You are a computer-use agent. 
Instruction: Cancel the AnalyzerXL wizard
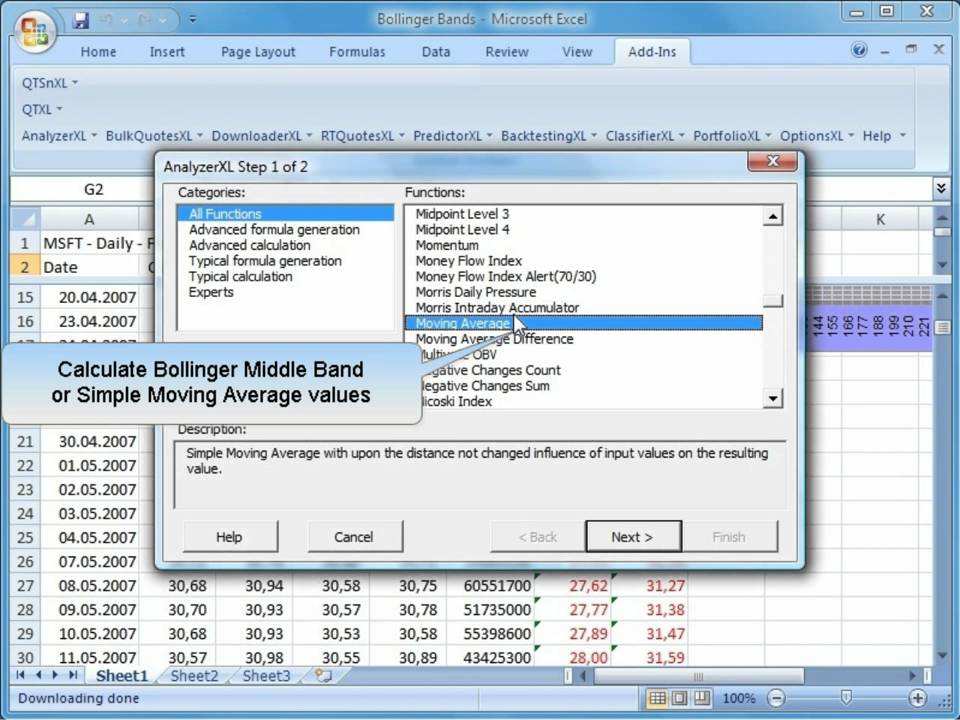point(354,537)
